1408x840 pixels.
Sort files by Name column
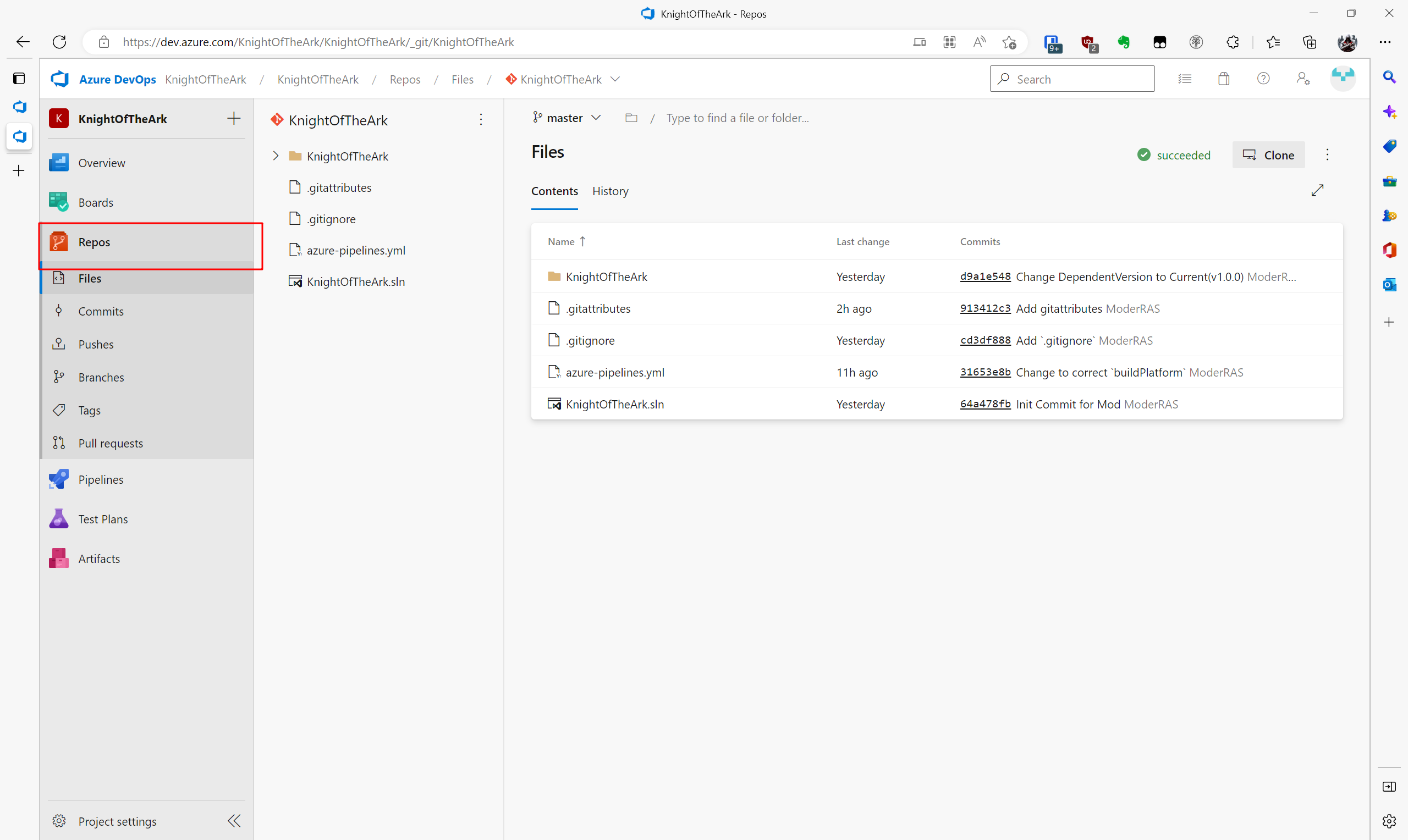[x=561, y=242]
